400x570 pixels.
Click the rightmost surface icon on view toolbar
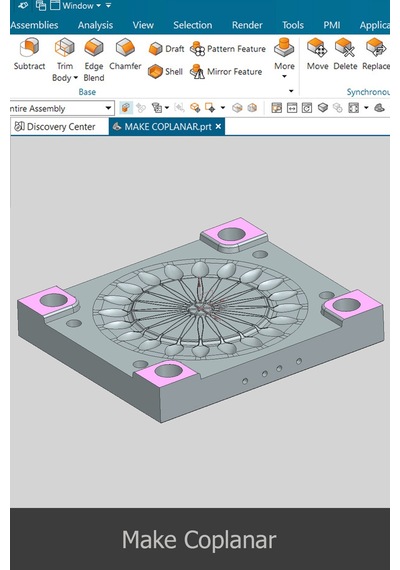(379, 108)
